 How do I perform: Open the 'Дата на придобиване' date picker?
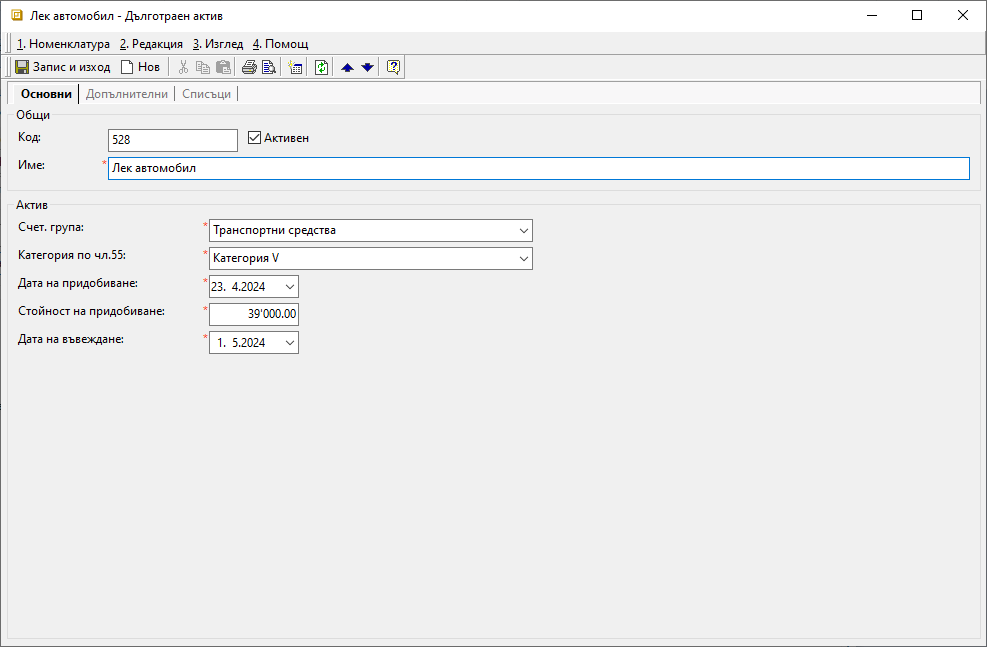click(290, 287)
